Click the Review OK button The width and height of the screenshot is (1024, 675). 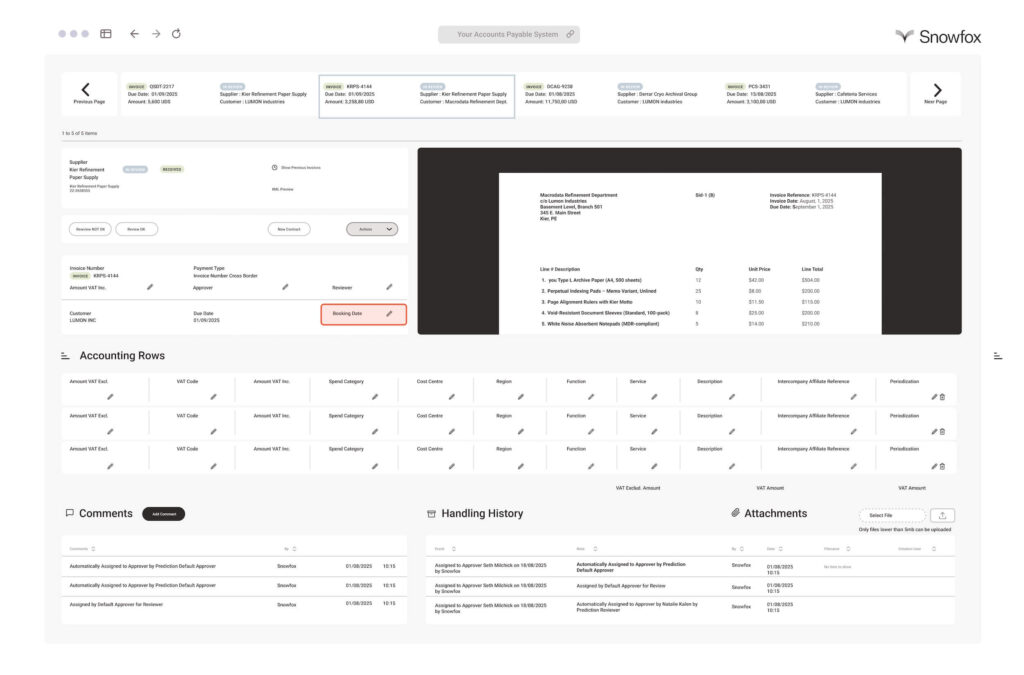click(x=136, y=229)
